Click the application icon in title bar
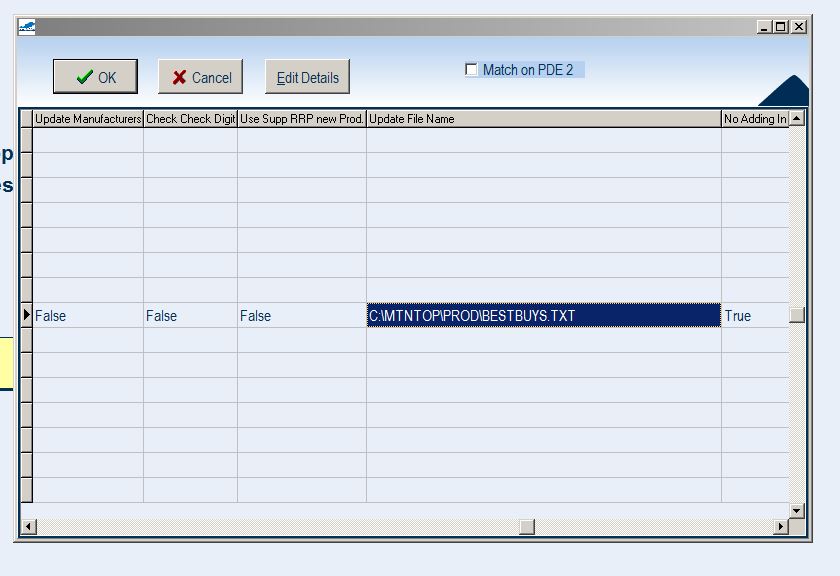The image size is (840, 576). tap(27, 27)
